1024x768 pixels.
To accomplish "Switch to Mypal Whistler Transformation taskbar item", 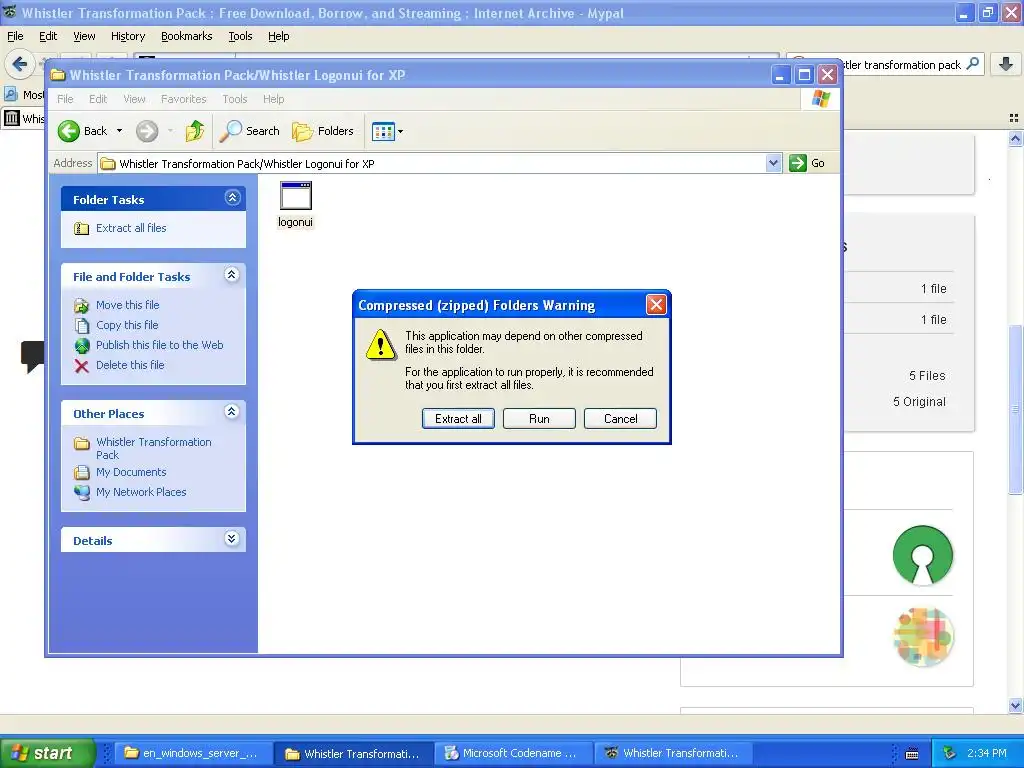I will click(x=674, y=753).
